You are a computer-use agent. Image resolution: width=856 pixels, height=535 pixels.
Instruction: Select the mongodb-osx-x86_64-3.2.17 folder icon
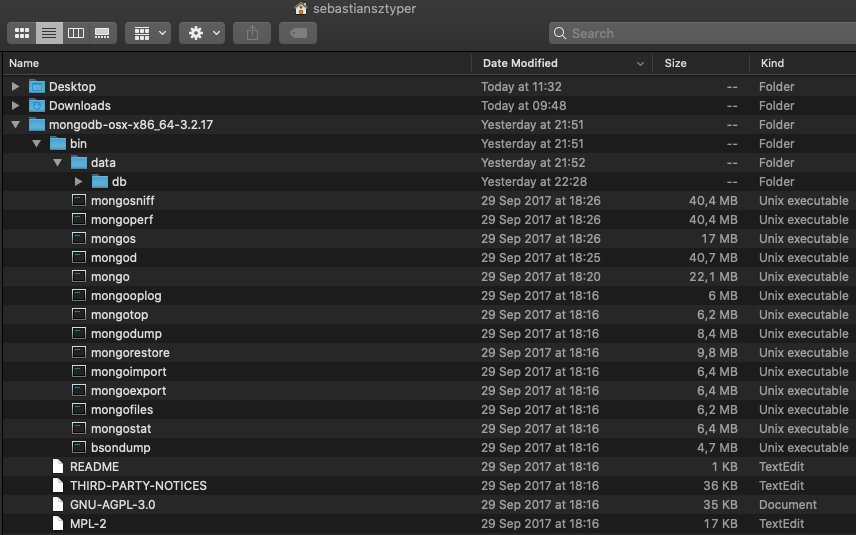point(37,124)
